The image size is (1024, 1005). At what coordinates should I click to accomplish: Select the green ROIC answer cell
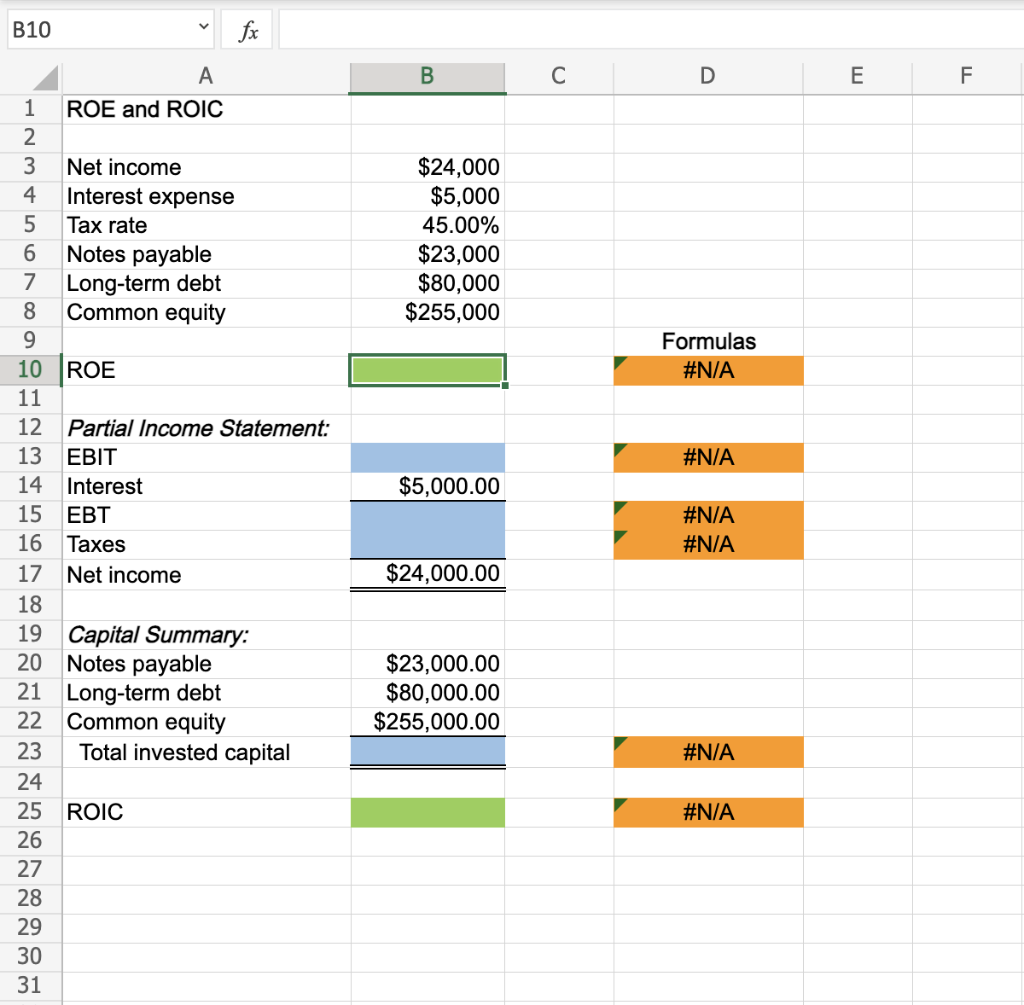point(427,812)
